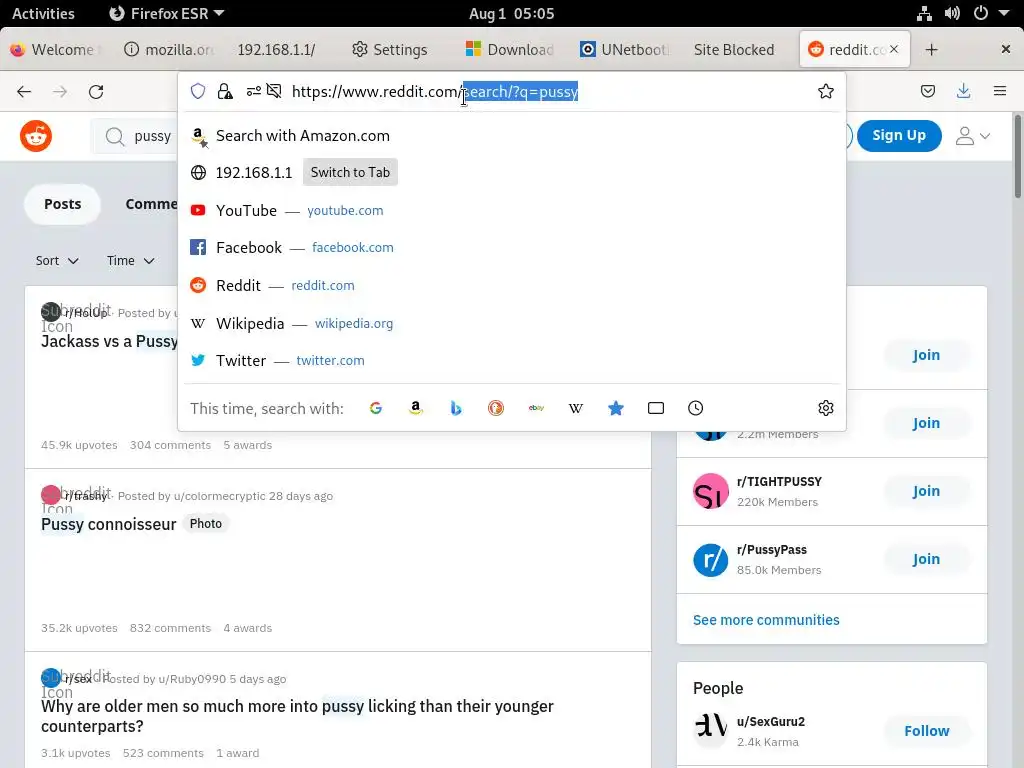
Task: Open search settings gear icon
Action: point(825,408)
